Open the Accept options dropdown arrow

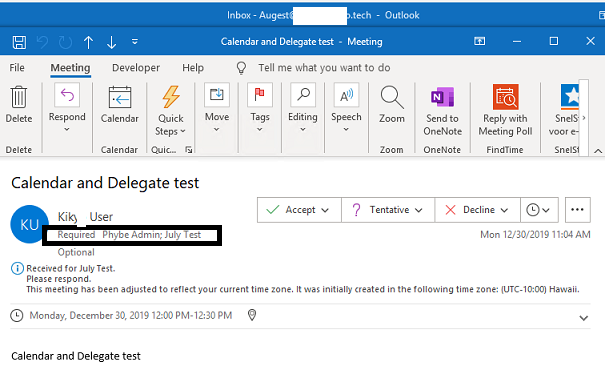(x=325, y=210)
